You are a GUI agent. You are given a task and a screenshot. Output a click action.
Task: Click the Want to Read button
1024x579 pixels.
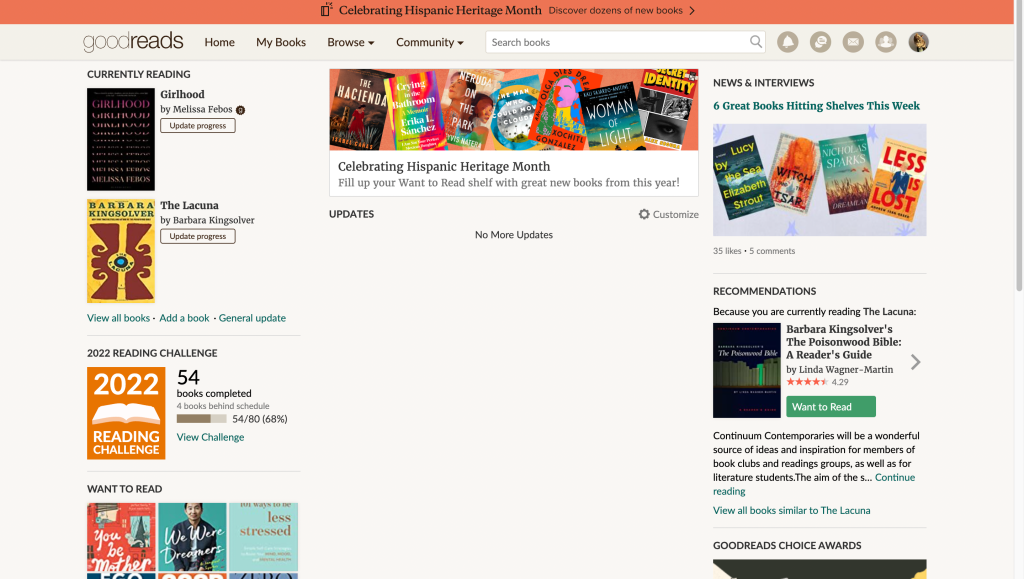831,407
